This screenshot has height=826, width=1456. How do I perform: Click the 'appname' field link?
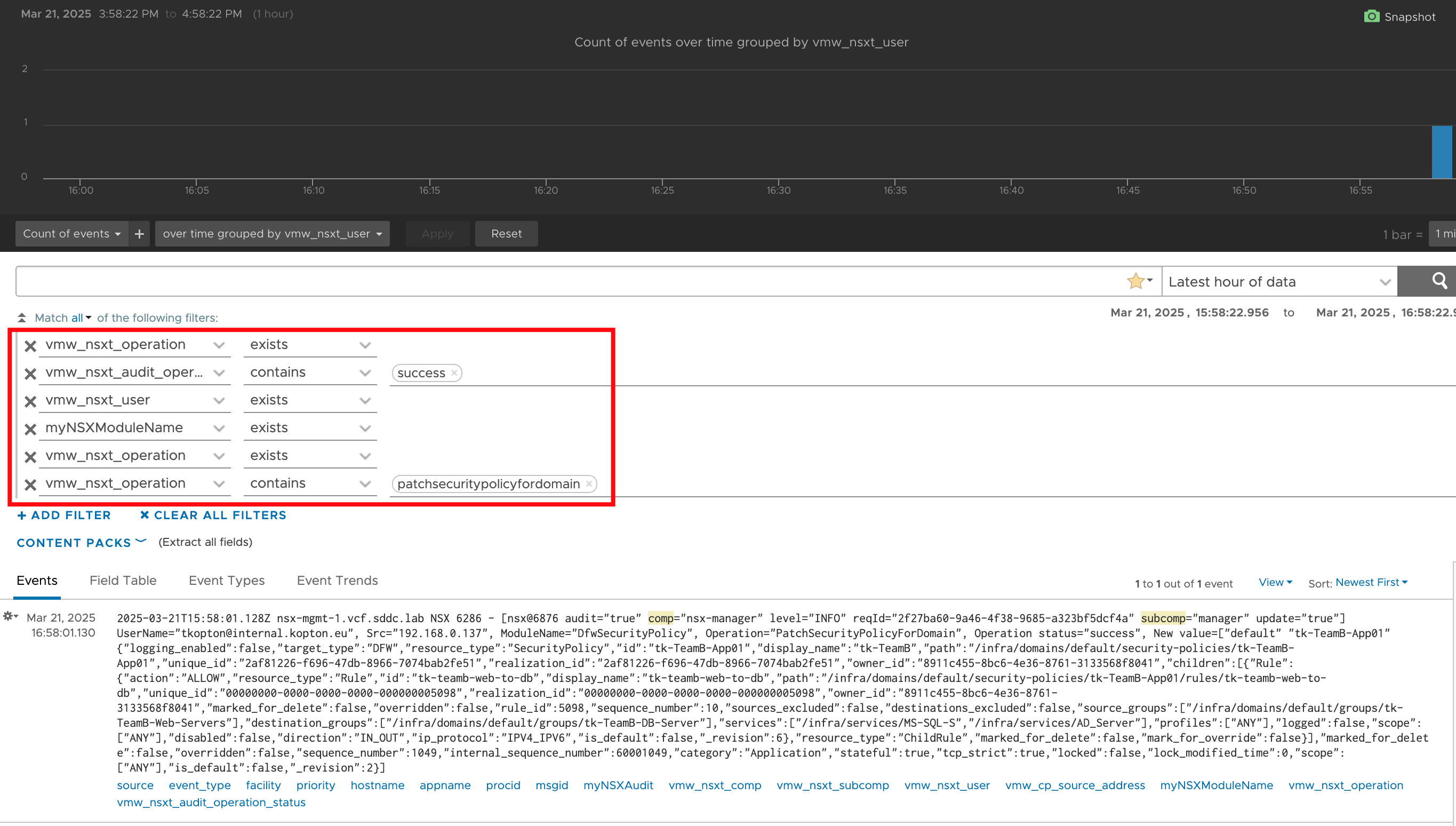pos(445,785)
